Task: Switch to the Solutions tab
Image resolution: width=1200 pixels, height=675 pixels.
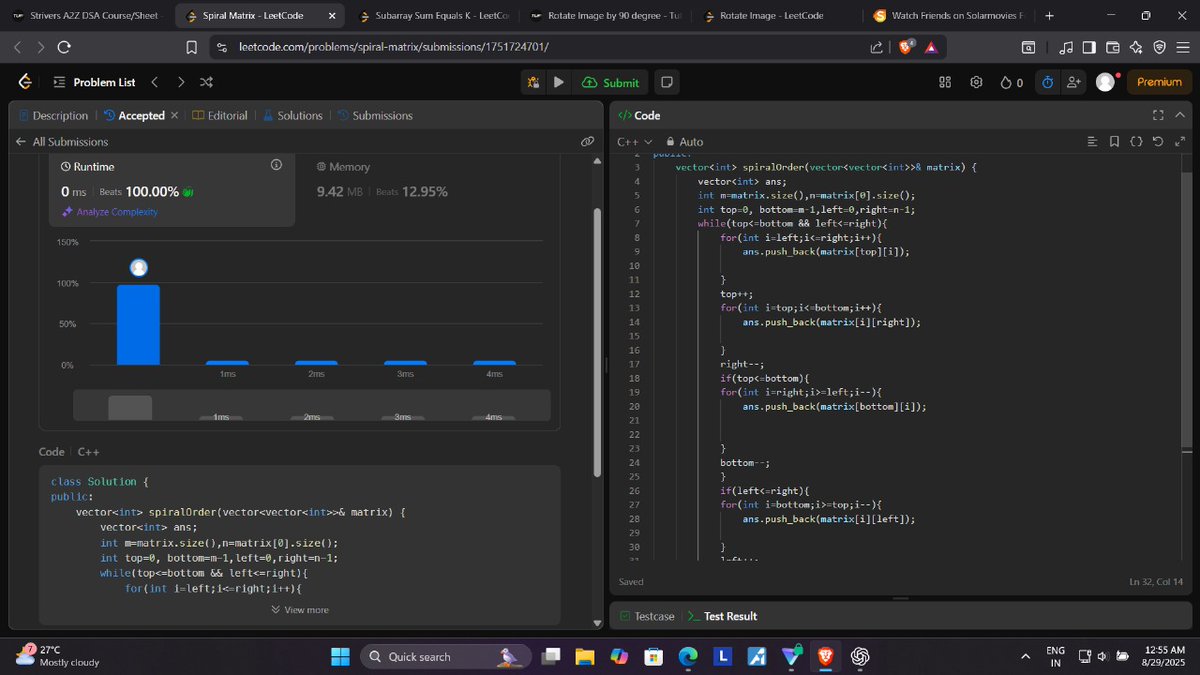Action: point(292,116)
